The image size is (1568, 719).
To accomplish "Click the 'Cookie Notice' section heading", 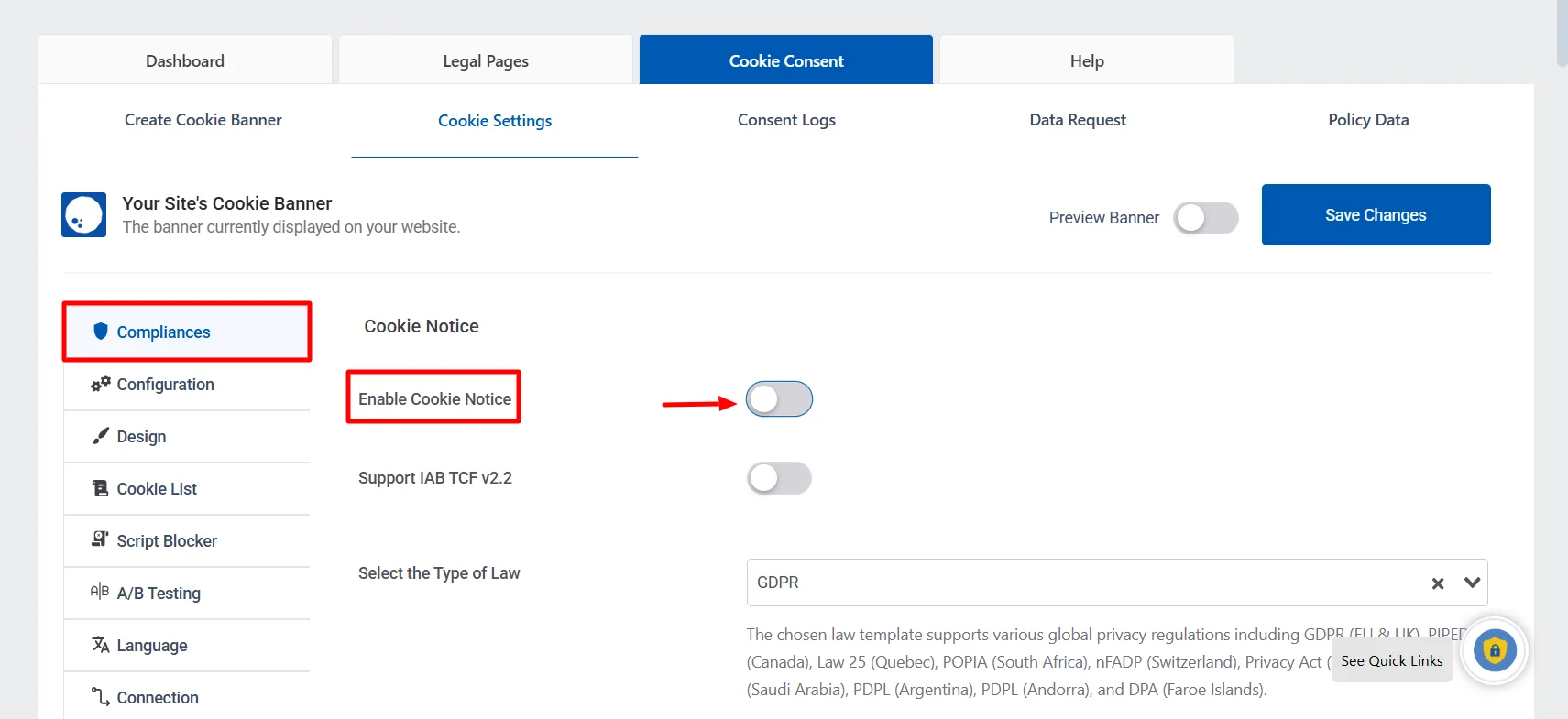I will tap(422, 326).
